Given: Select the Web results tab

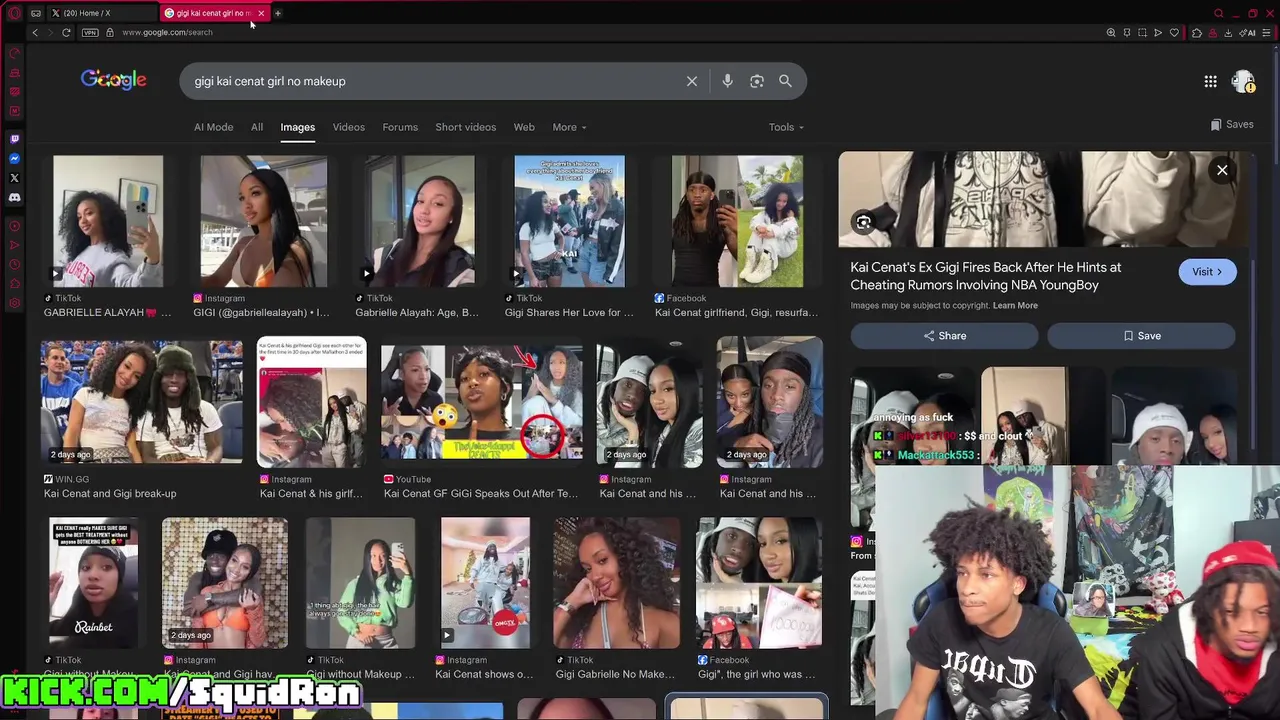Looking at the screenshot, I should (x=524, y=127).
